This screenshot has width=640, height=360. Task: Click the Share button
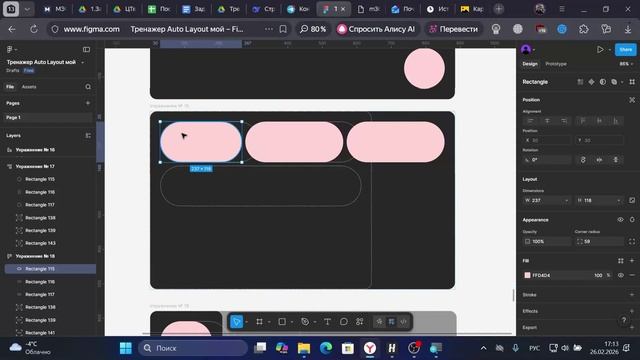(625, 49)
